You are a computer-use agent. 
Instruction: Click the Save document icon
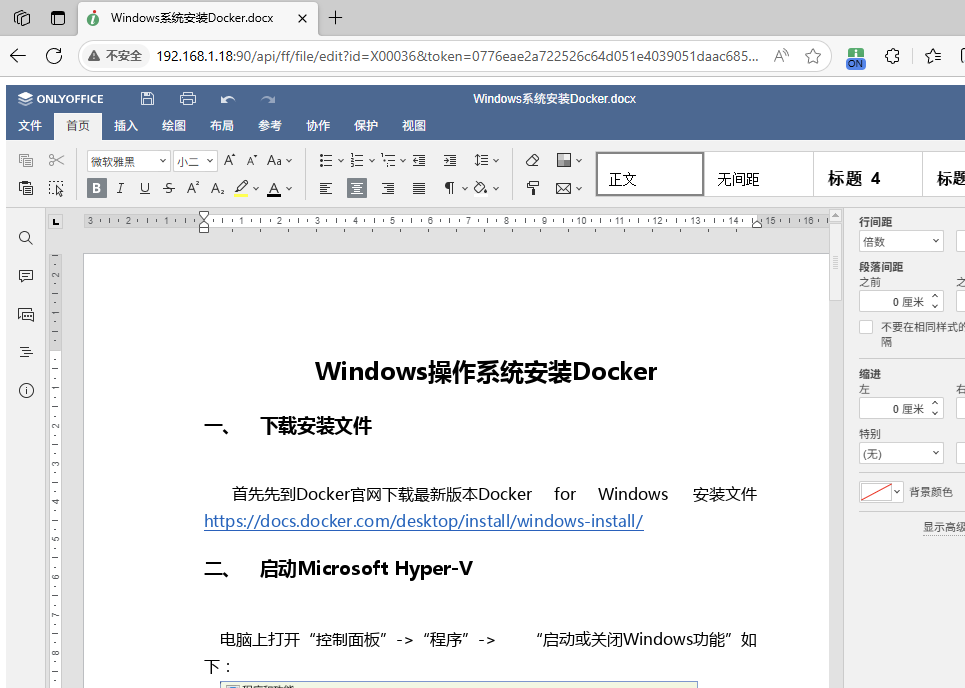147,98
